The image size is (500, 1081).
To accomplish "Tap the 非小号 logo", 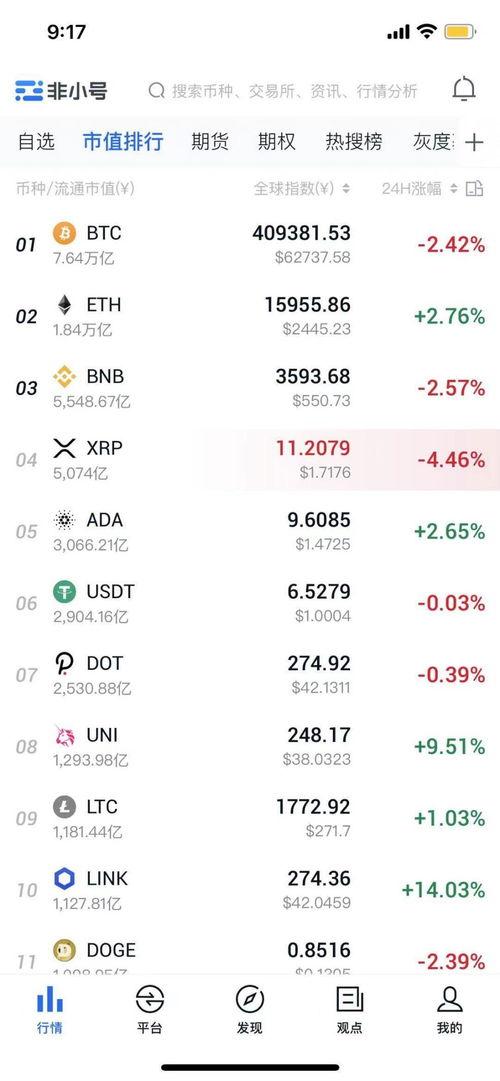I will pyautogui.click(x=61, y=90).
